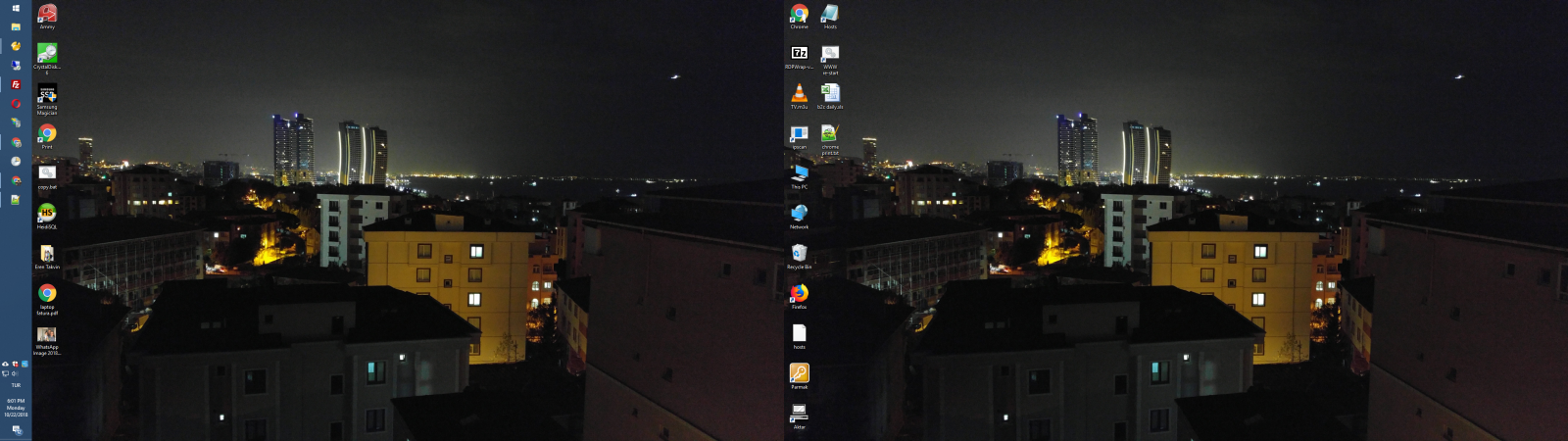The height and width of the screenshot is (441, 1568).
Task: Open the Parmak shortcut with key icon
Action: pos(799,373)
